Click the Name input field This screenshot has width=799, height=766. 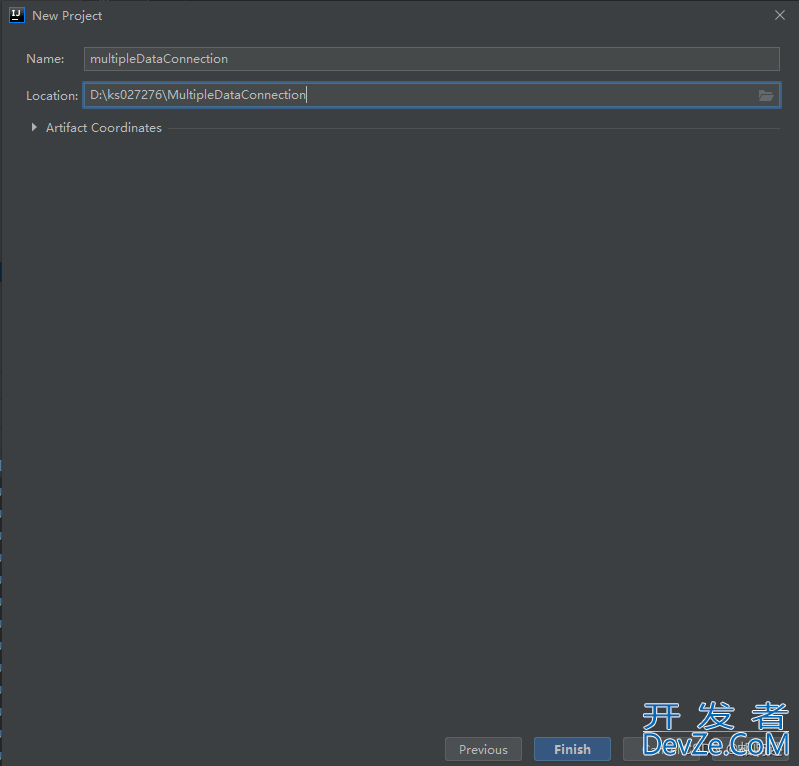pyautogui.click(x=432, y=59)
